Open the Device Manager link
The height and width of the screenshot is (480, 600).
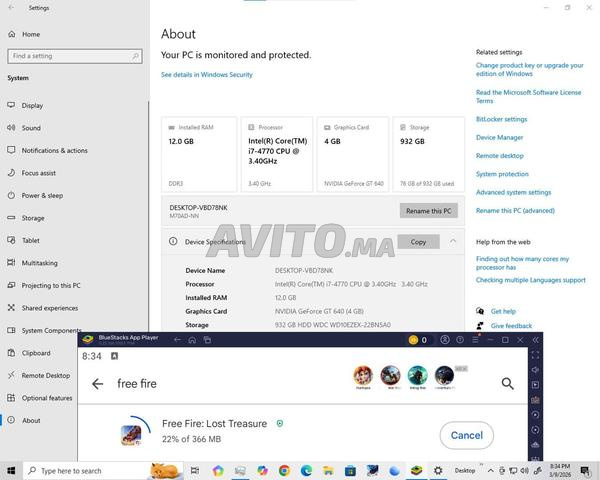coord(499,138)
